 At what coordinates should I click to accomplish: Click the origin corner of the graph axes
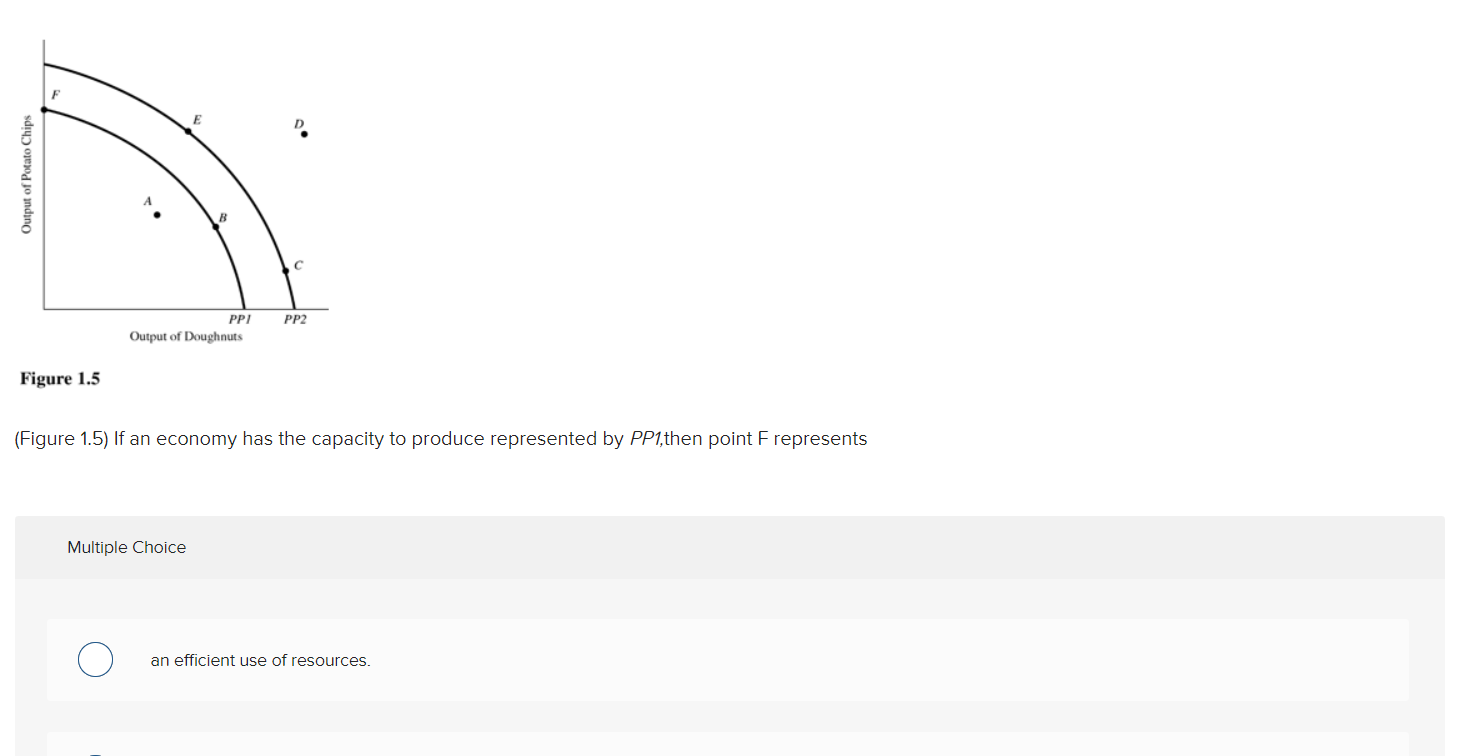[x=44, y=309]
